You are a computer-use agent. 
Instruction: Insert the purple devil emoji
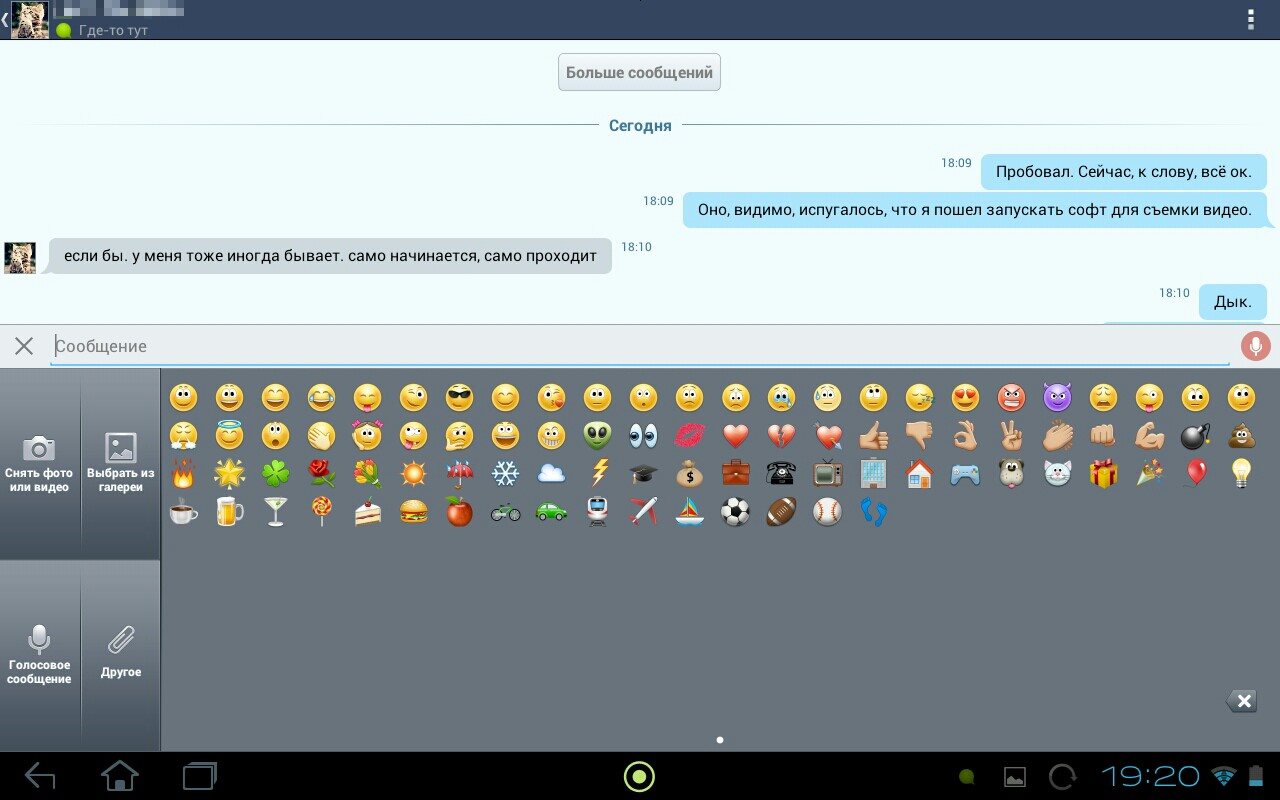pyautogui.click(x=1057, y=398)
